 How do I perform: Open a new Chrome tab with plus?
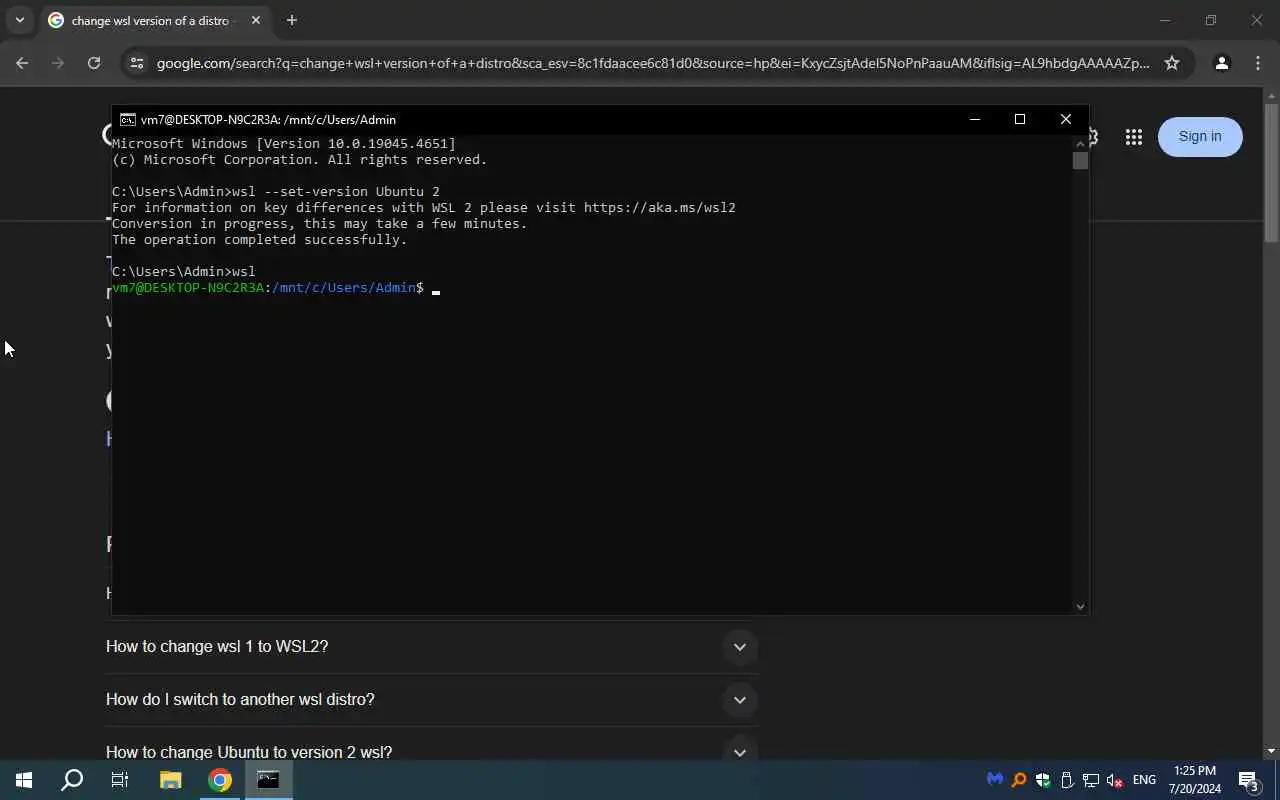tap(291, 20)
